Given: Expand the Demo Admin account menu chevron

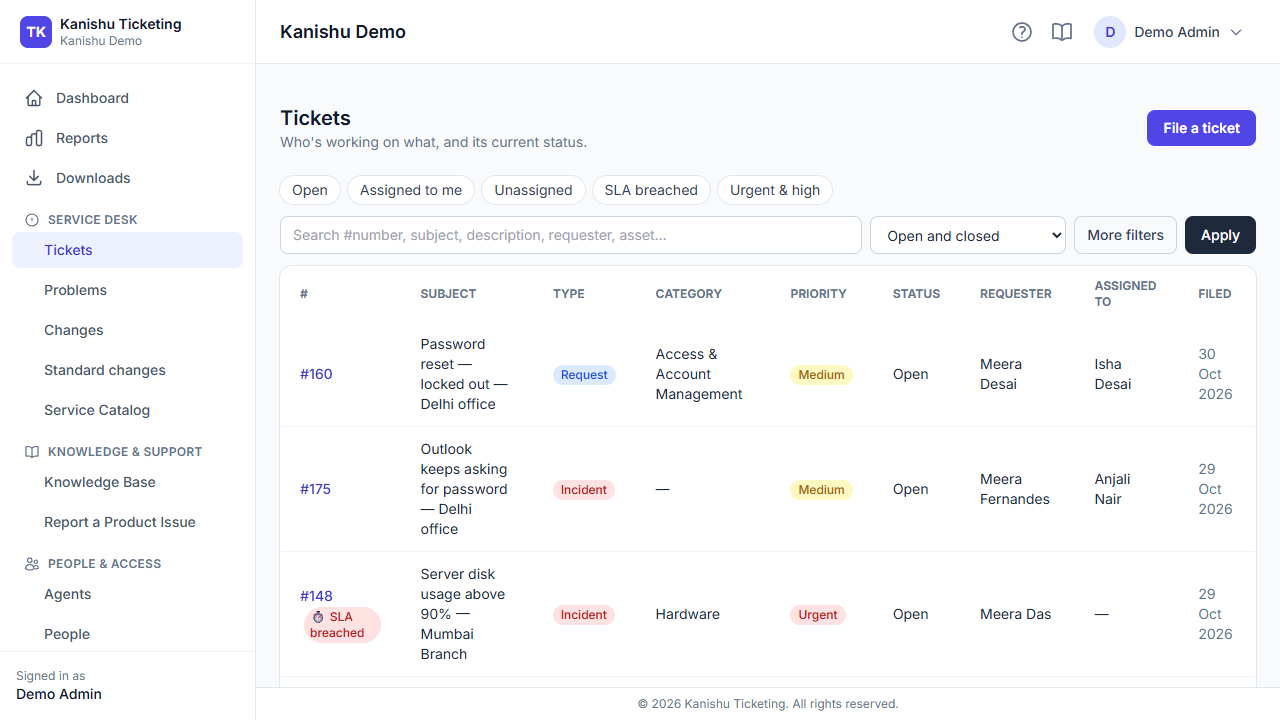Looking at the screenshot, I should (1236, 32).
